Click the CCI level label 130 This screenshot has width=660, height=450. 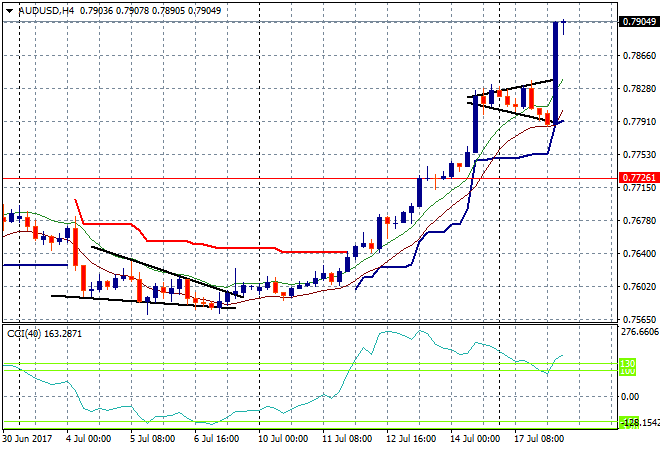coord(628,363)
